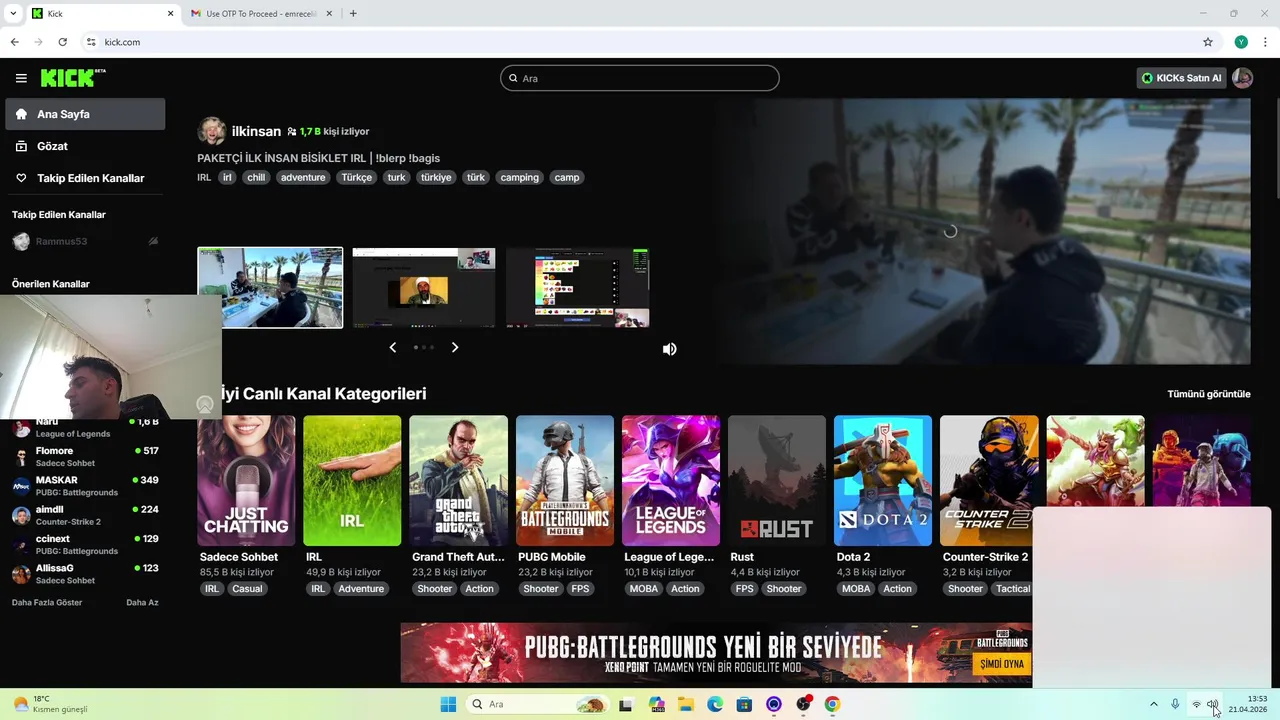Open Grand Theft Auto V category card
1280x720 pixels.
[458, 481]
